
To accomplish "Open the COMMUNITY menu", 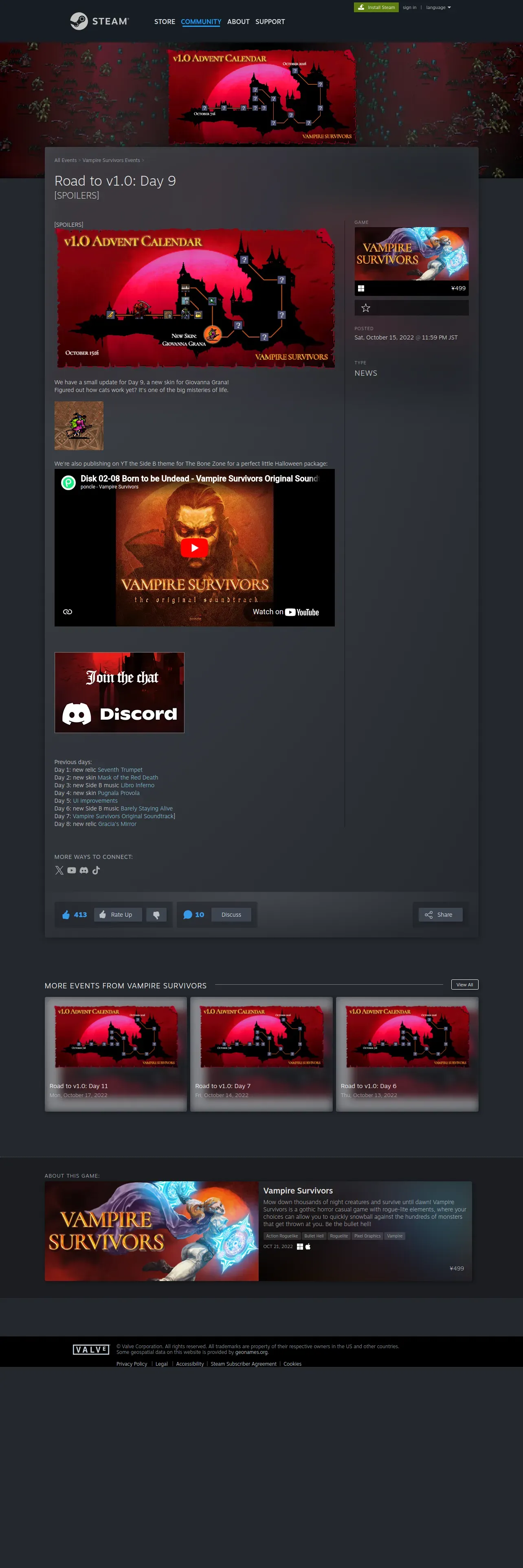I will [x=201, y=22].
